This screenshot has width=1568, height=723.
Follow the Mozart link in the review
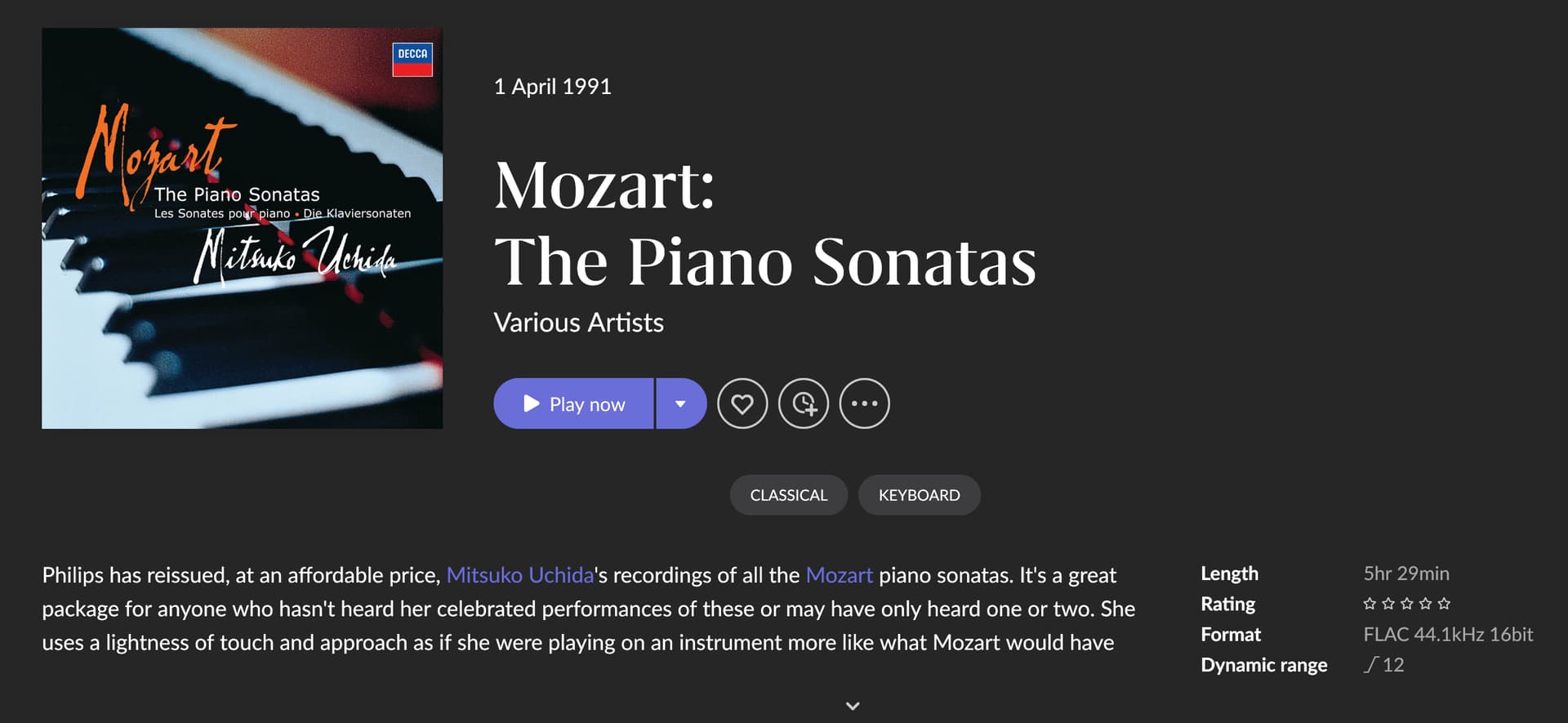tap(839, 575)
